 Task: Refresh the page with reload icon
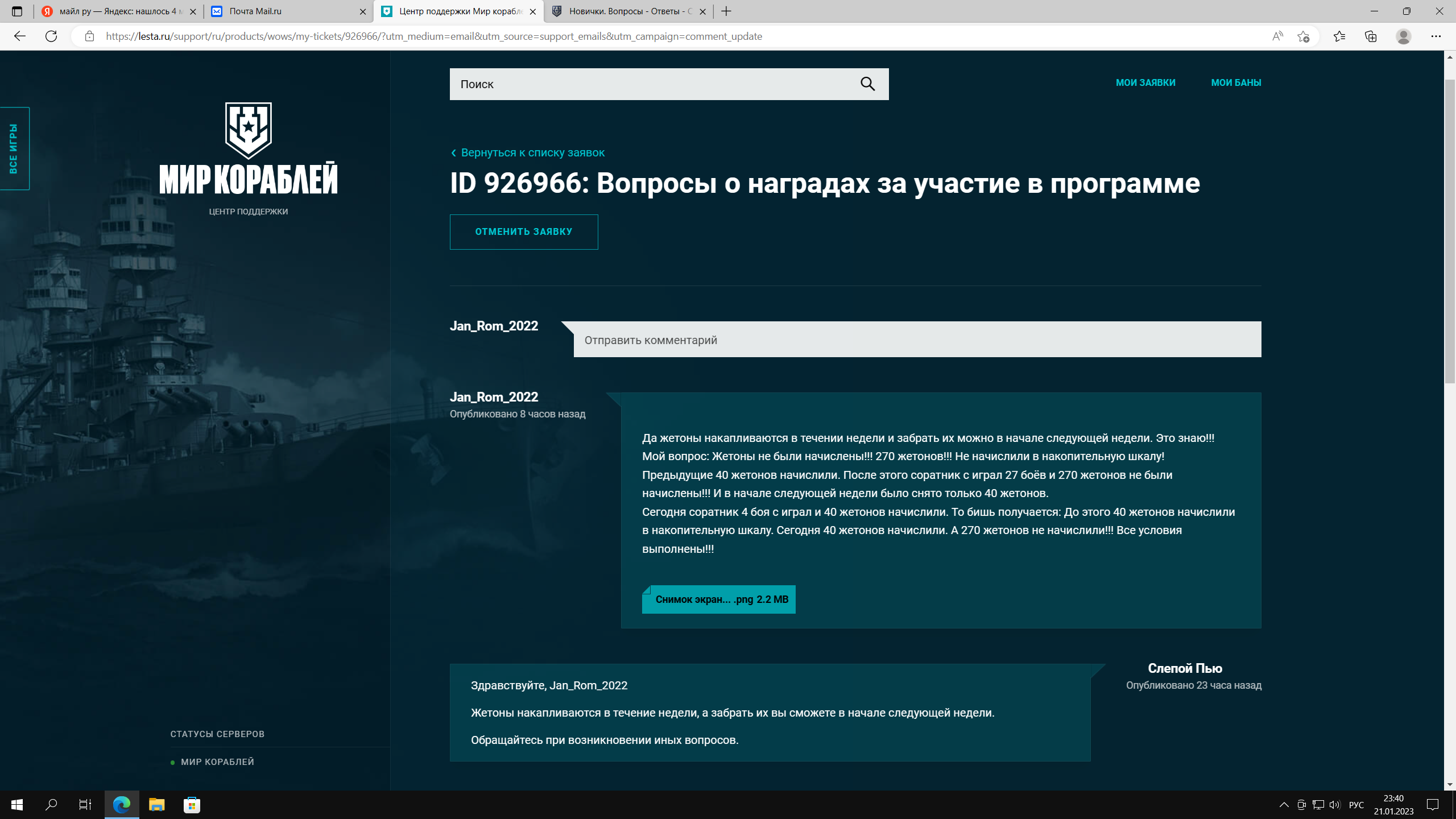(51, 36)
